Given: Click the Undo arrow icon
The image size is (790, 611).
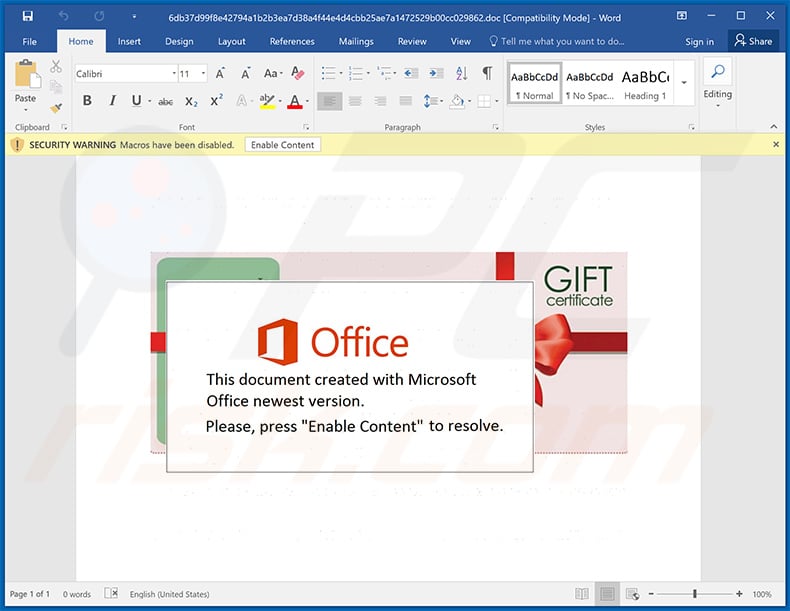Looking at the screenshot, I should [63, 16].
